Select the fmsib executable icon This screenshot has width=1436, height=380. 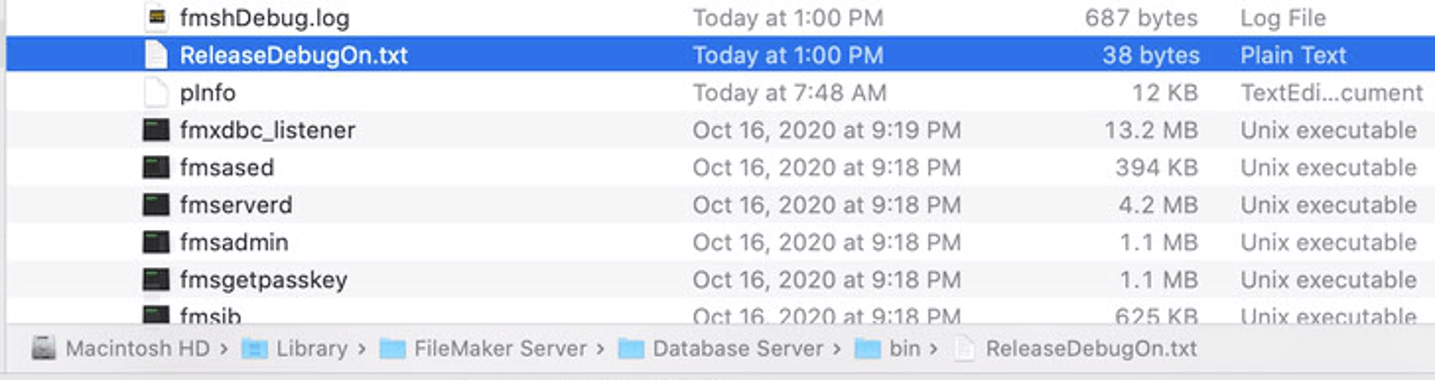[x=155, y=315]
